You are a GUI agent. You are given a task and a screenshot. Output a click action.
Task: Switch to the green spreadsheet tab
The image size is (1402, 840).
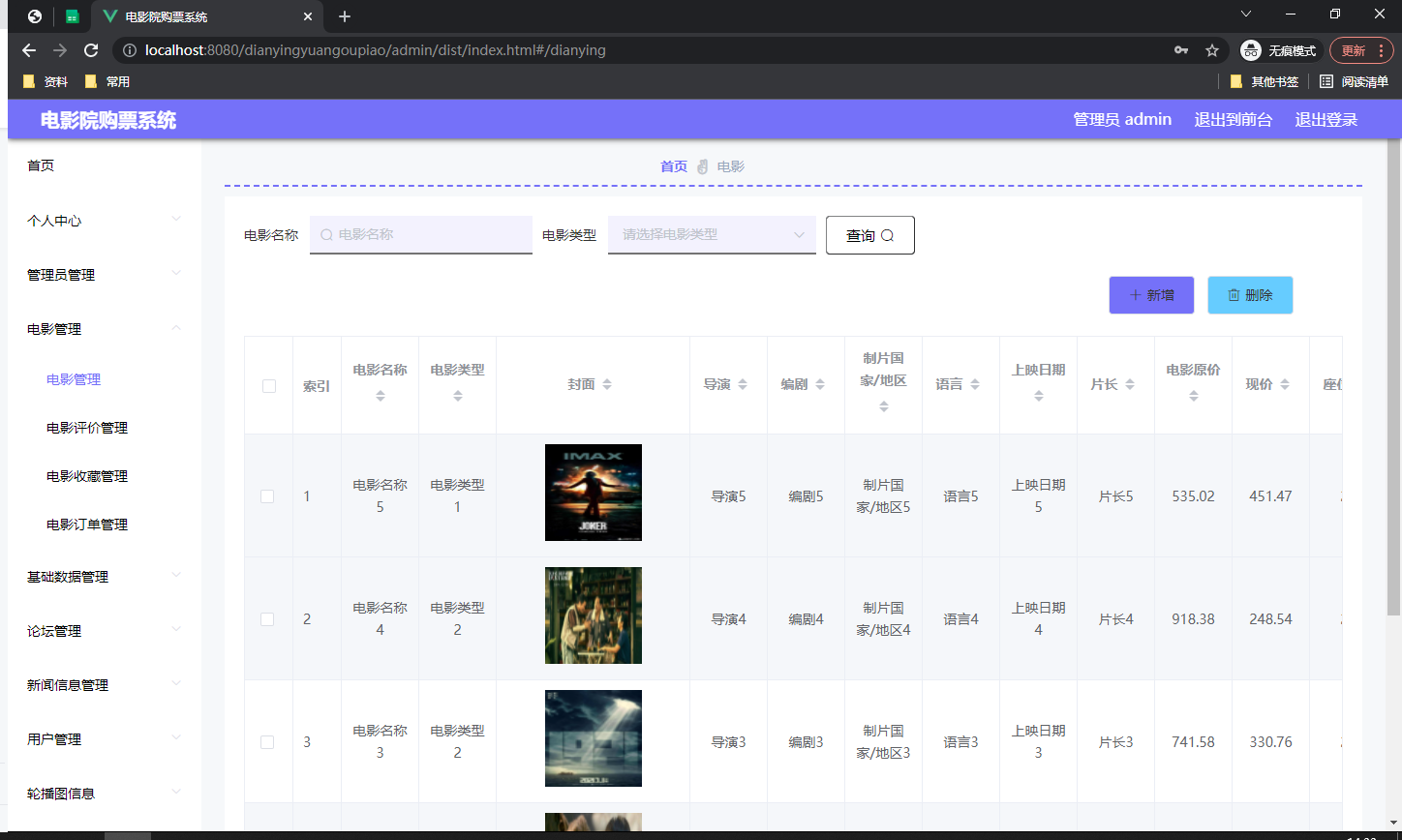(x=73, y=16)
